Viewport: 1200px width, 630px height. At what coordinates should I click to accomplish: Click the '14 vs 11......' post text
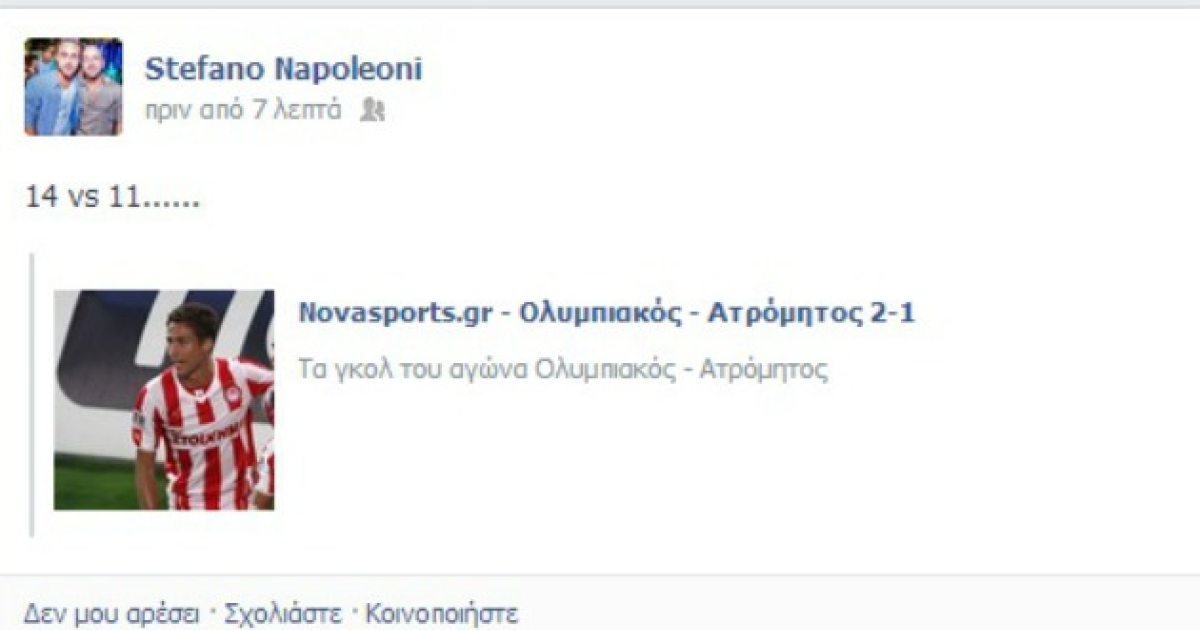coord(113,197)
